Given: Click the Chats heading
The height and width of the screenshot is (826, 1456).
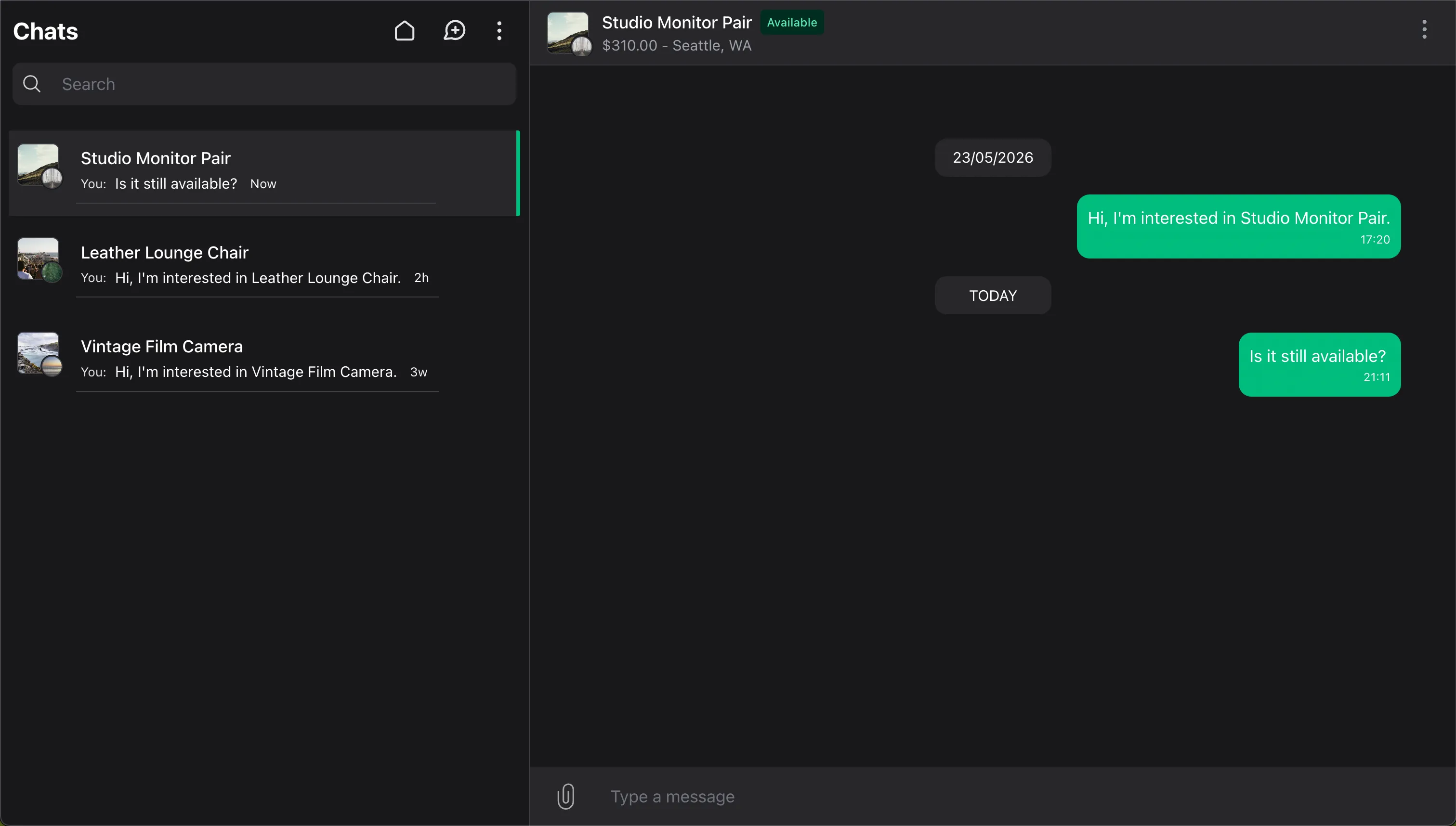Looking at the screenshot, I should (x=45, y=31).
